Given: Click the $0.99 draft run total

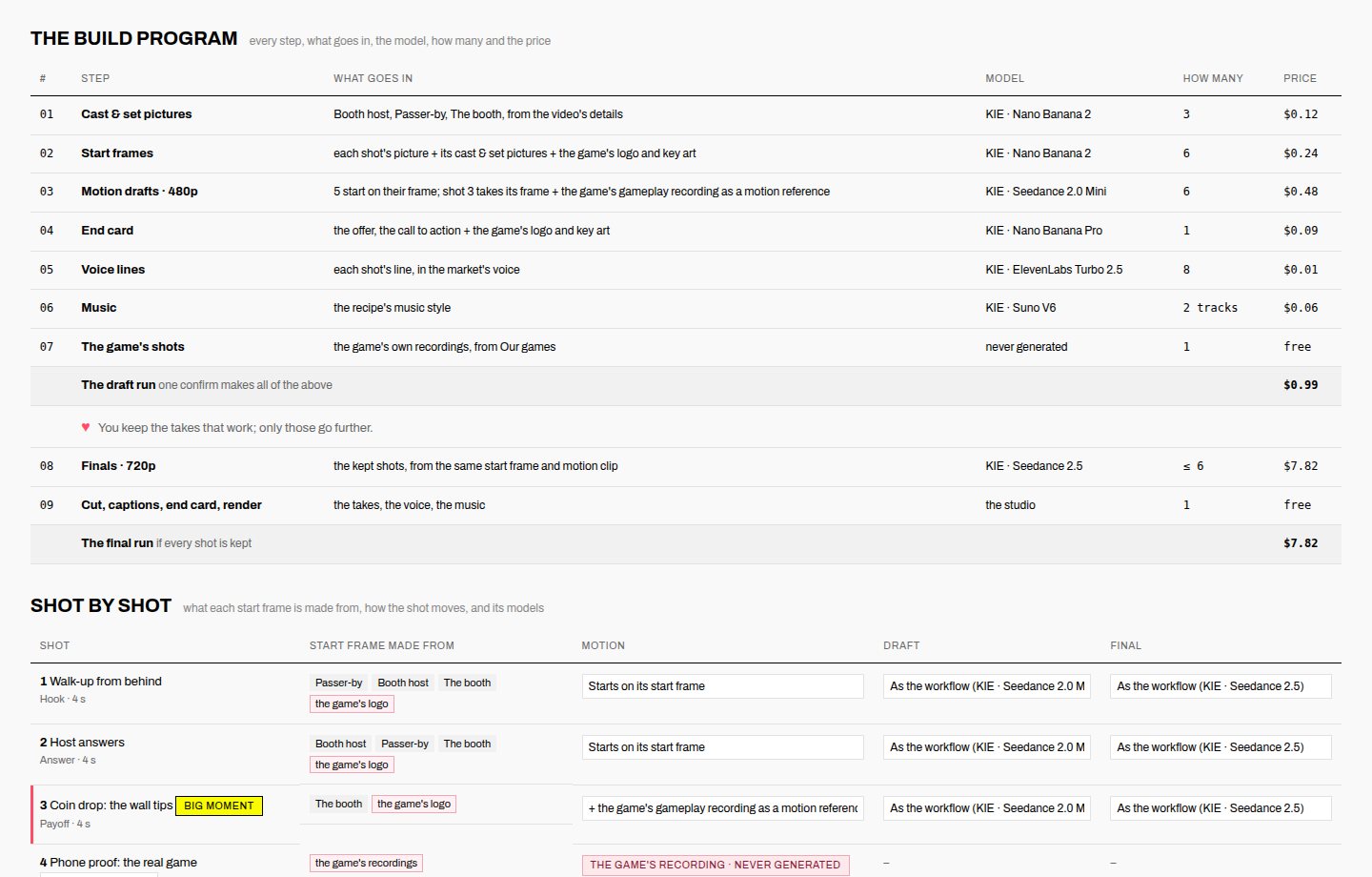Looking at the screenshot, I should (1301, 385).
